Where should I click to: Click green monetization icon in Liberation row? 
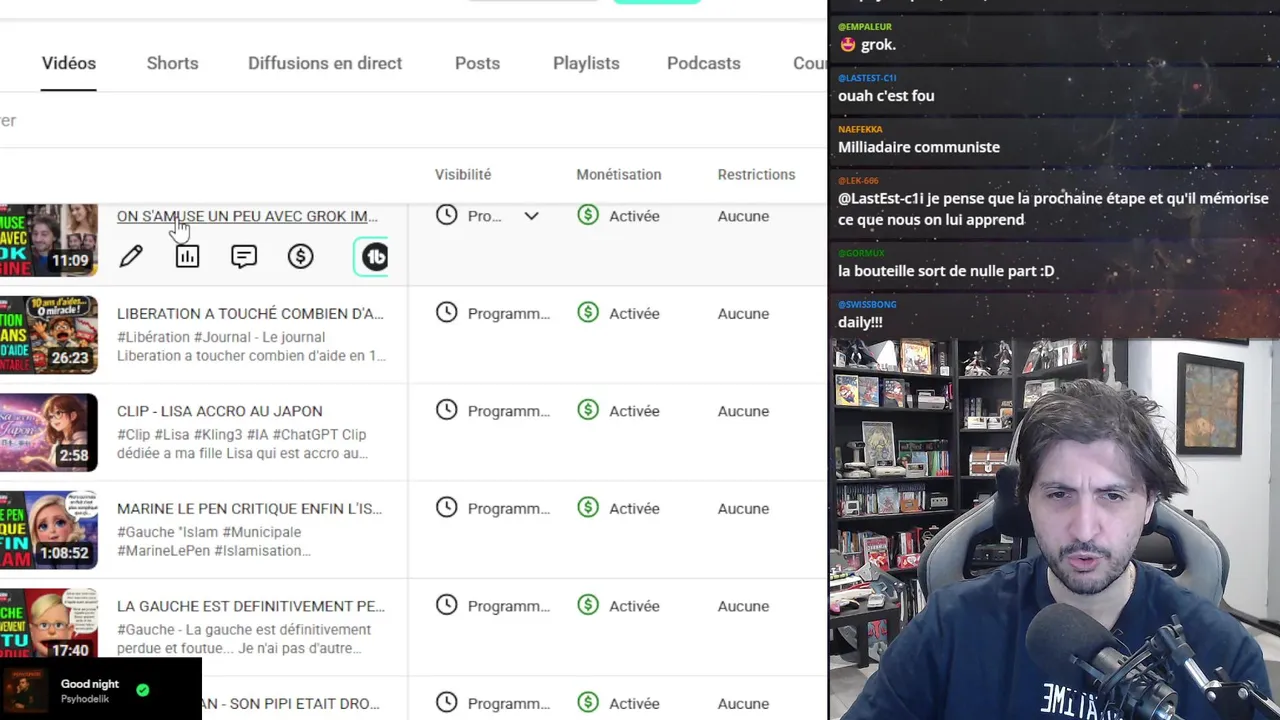point(588,313)
